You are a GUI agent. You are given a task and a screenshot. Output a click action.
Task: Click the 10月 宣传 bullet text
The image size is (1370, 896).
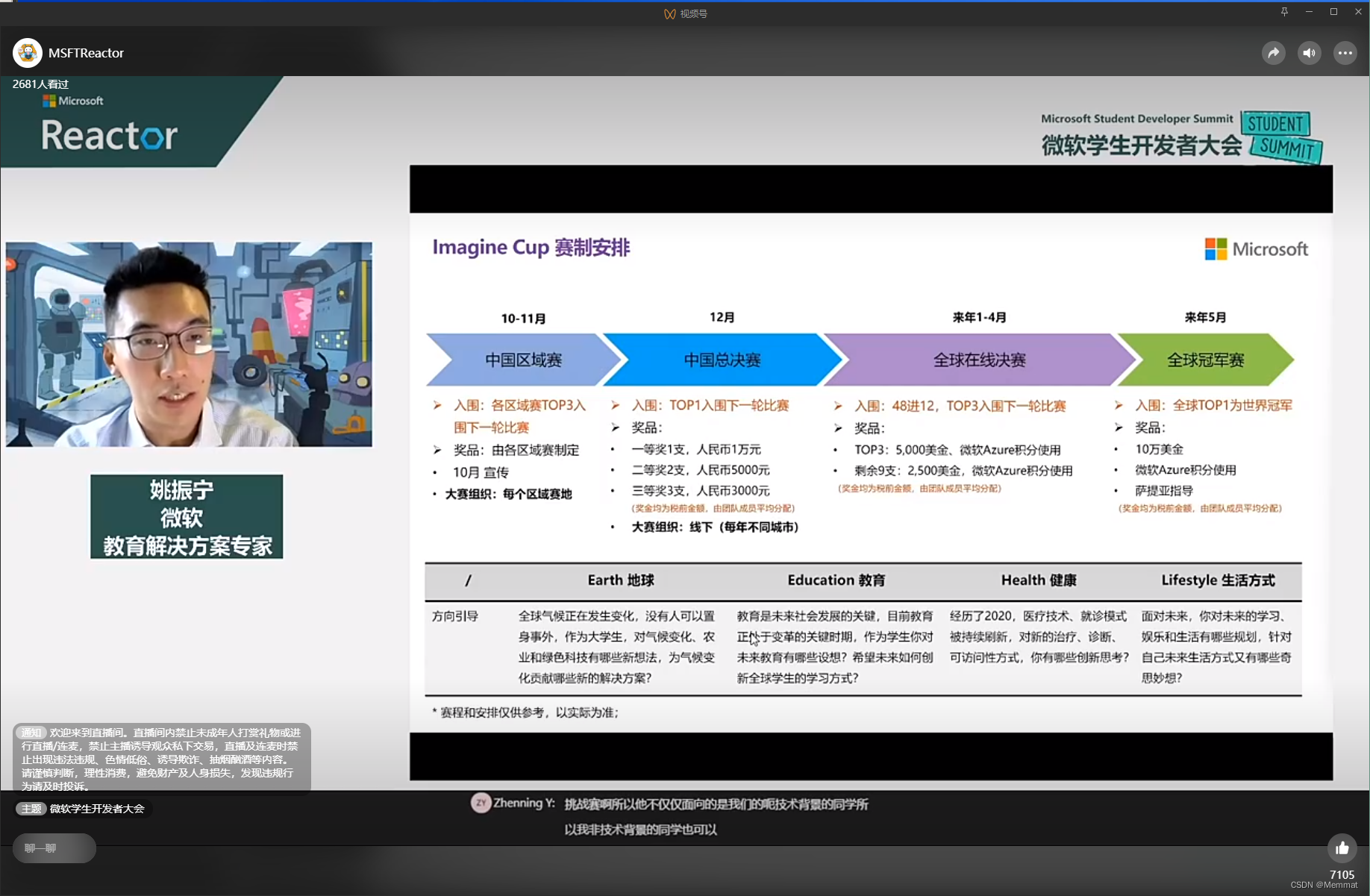(x=481, y=472)
